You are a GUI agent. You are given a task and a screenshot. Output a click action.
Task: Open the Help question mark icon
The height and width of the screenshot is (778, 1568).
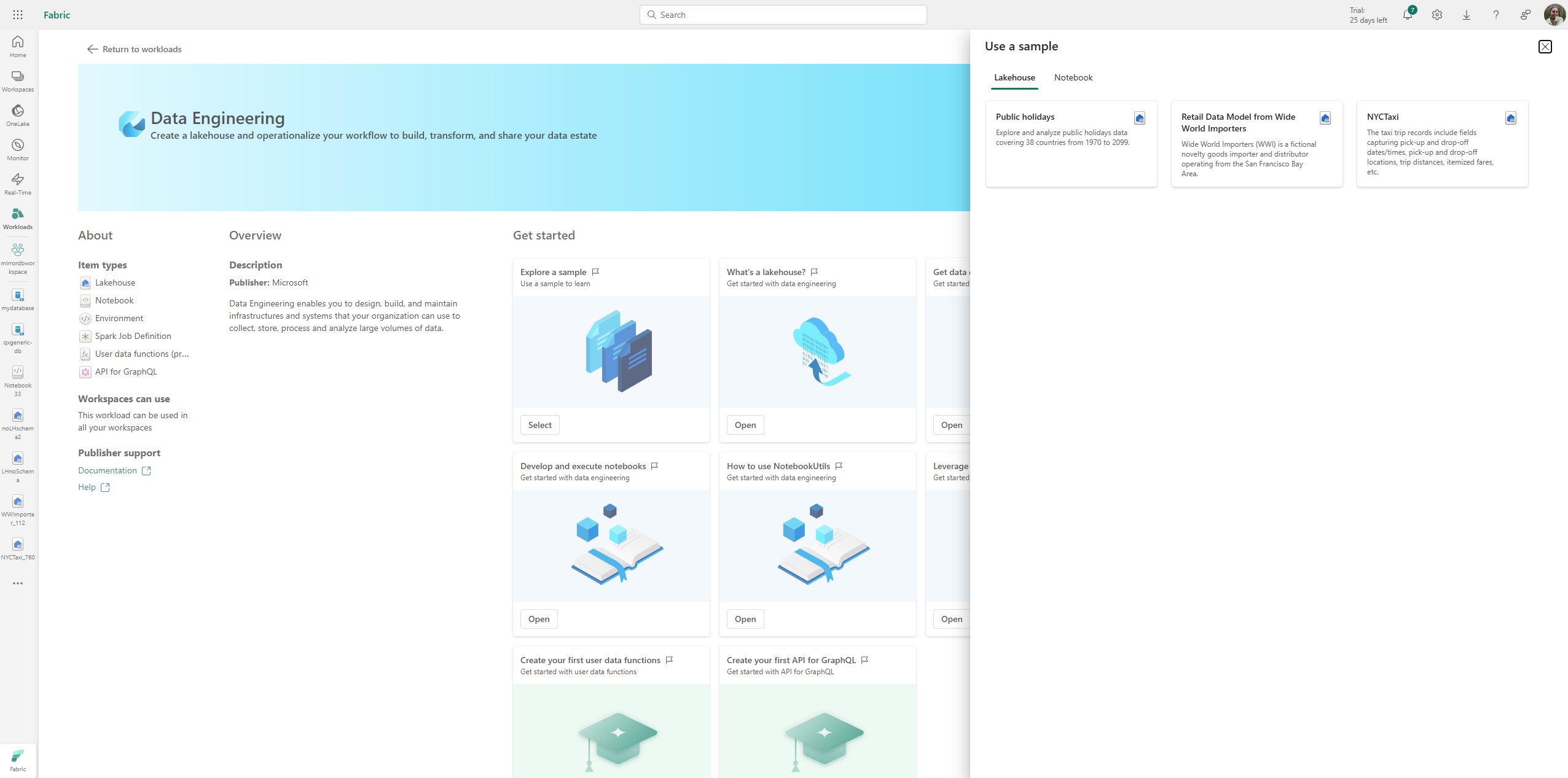[1496, 15]
